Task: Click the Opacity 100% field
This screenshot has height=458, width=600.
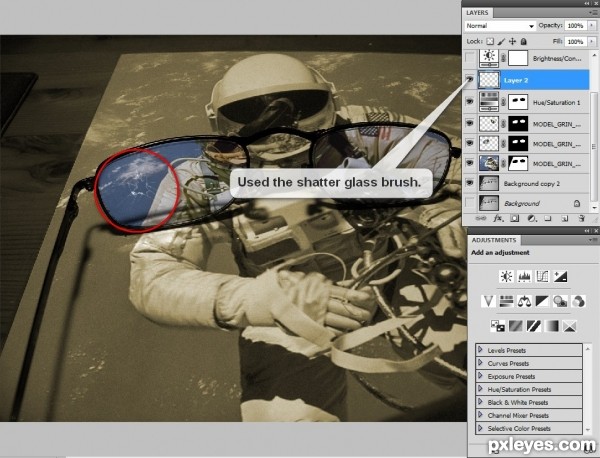Action: (576, 26)
